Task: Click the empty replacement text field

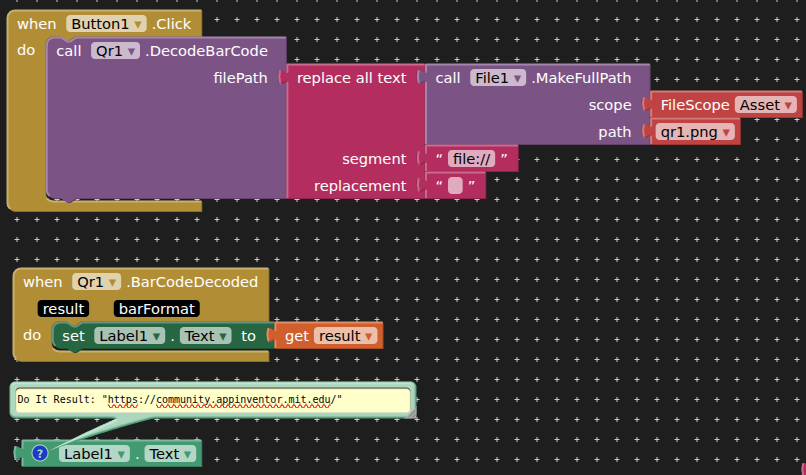Action: click(x=455, y=186)
